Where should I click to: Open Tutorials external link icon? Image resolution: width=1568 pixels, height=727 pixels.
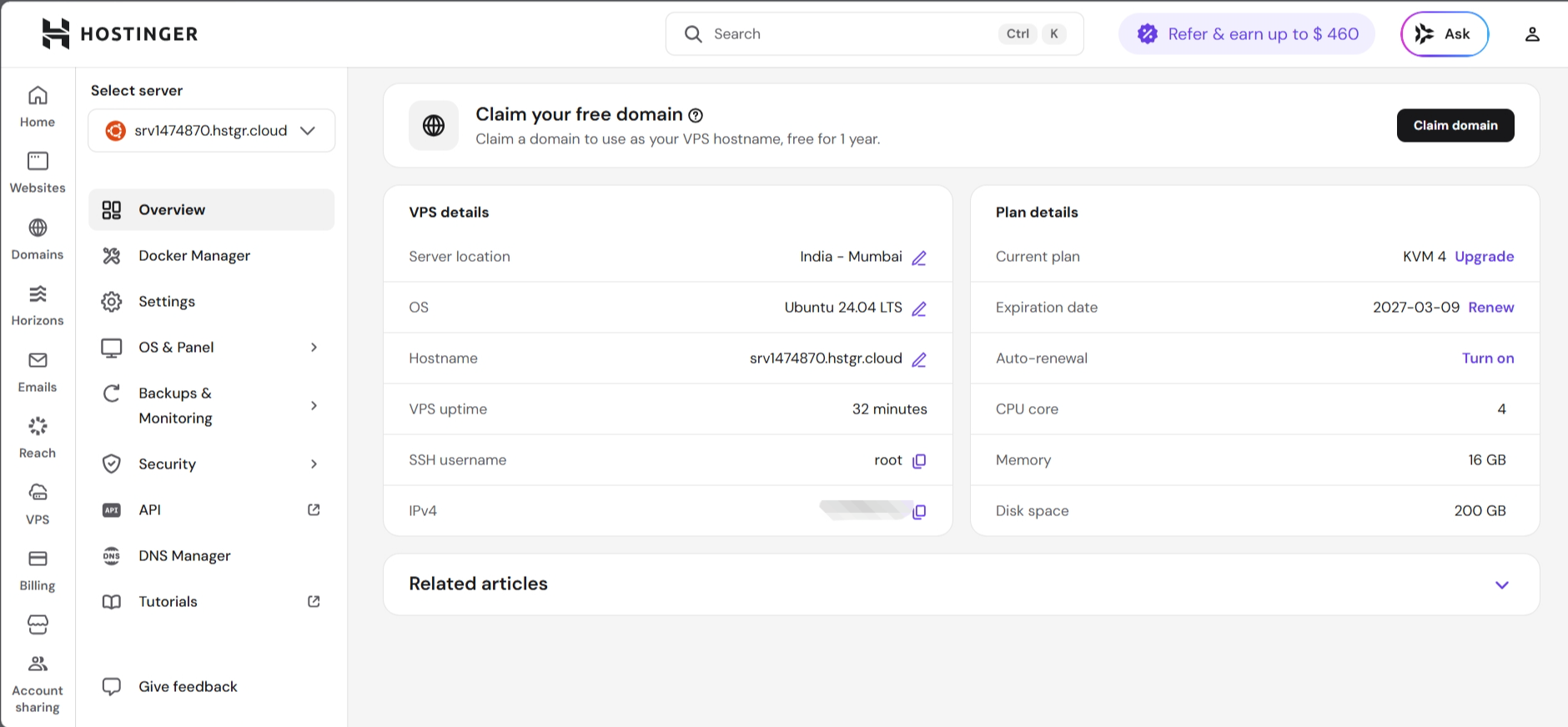coord(314,601)
